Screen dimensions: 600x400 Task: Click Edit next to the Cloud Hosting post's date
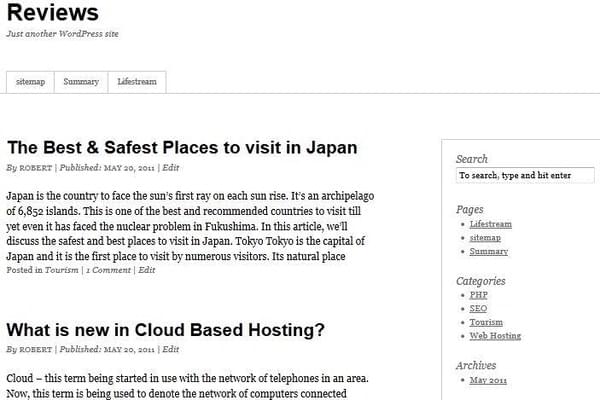coord(171,349)
